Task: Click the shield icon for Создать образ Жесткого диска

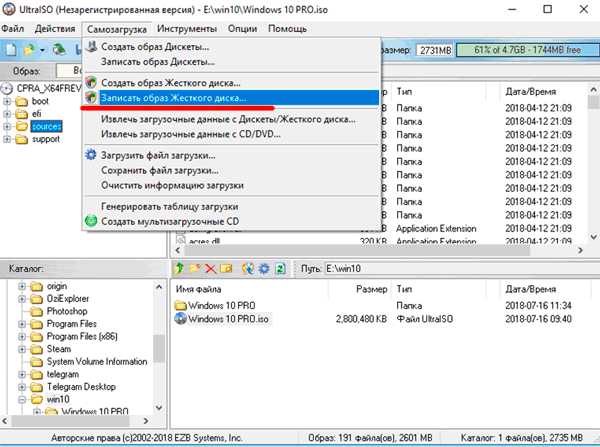Action: 91,82
